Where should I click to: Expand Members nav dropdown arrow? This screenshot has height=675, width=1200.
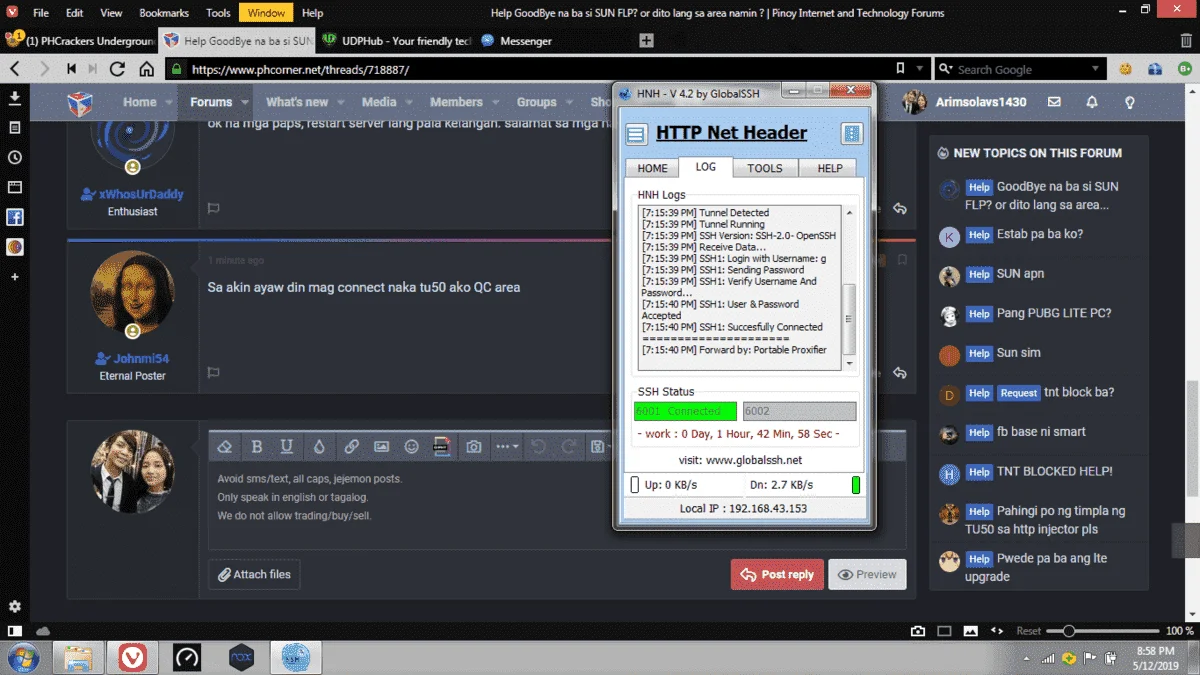pyautogui.click(x=494, y=102)
